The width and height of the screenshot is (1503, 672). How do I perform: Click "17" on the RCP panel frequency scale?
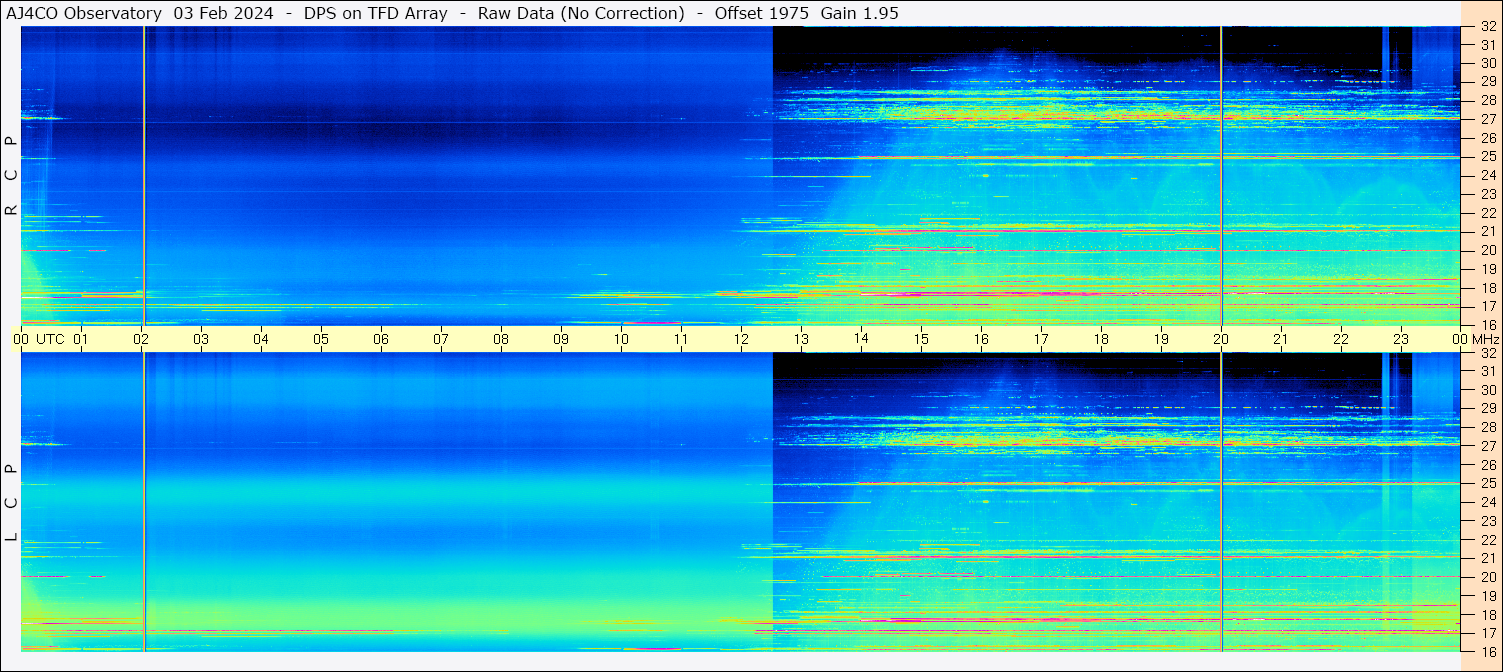tap(1487, 306)
